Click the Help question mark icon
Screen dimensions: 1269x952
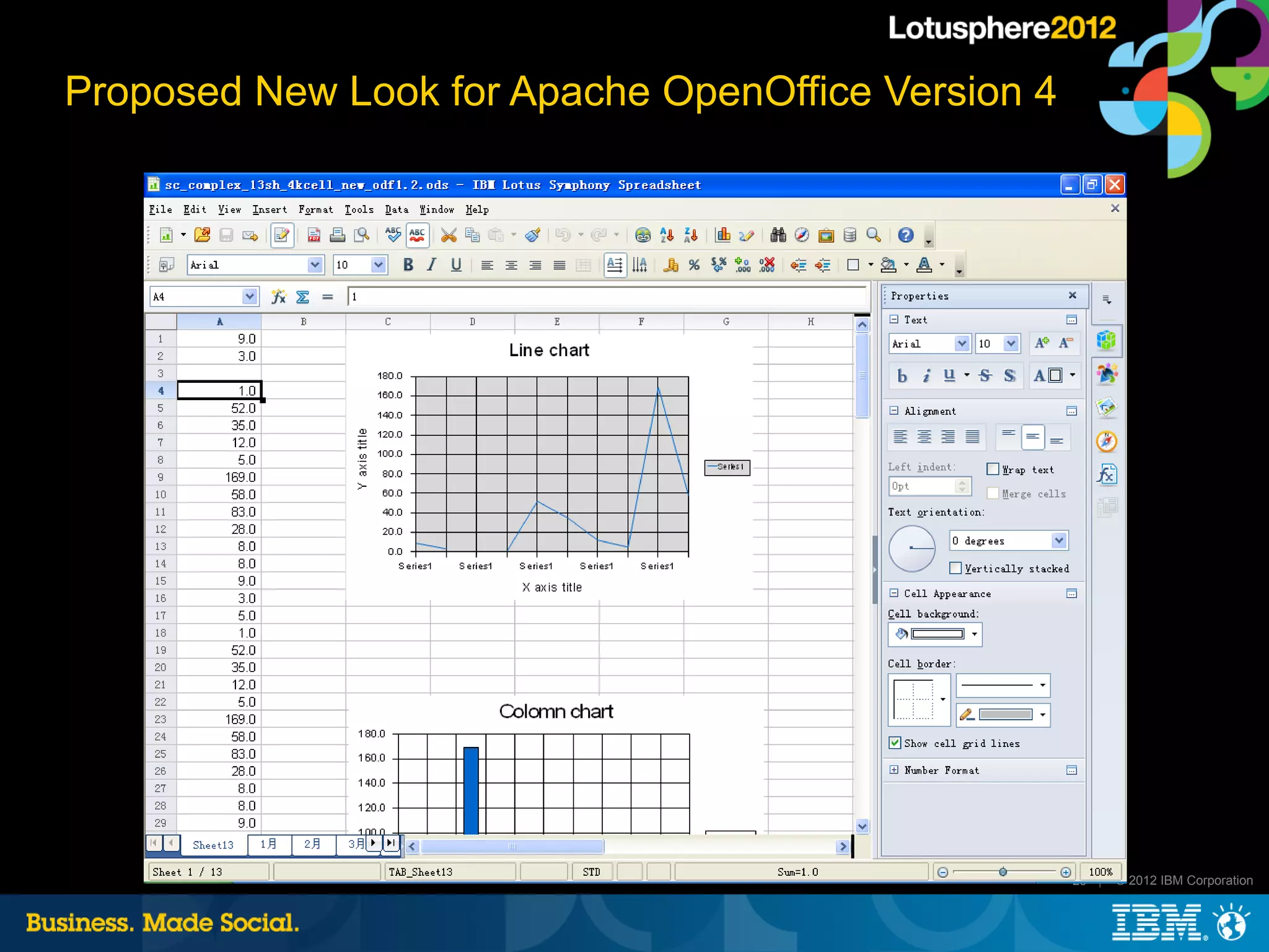905,235
